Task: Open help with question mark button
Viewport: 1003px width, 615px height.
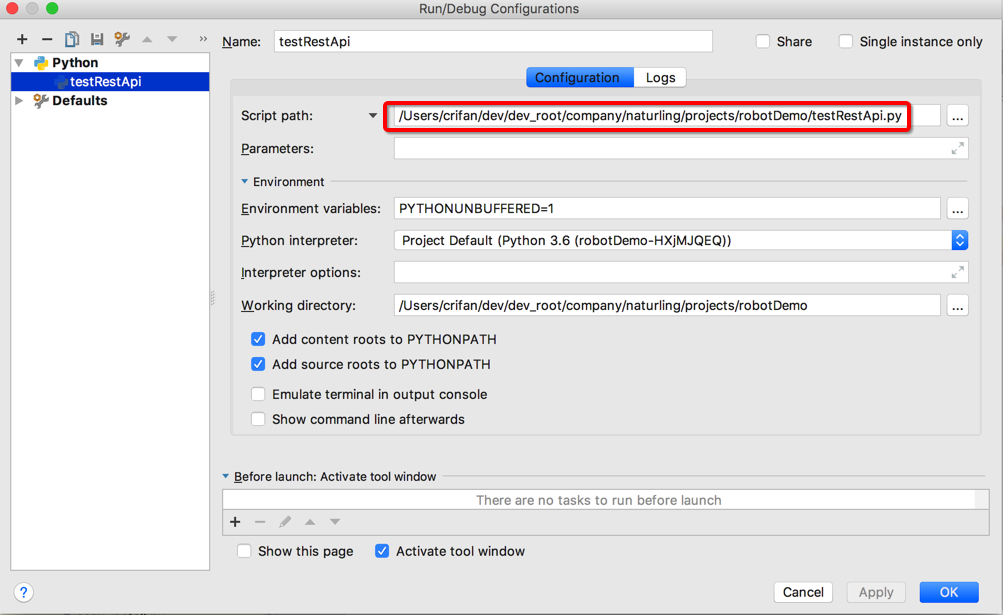Action: pos(24,593)
